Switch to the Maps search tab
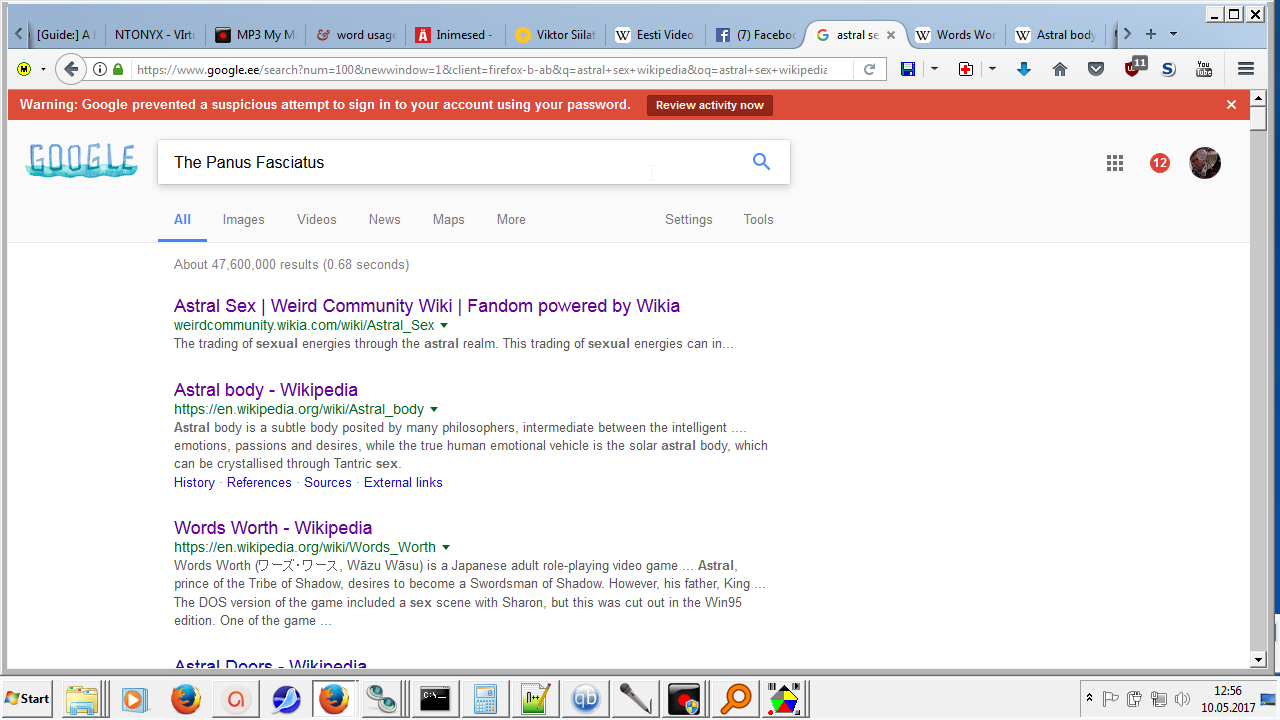 click(x=448, y=219)
